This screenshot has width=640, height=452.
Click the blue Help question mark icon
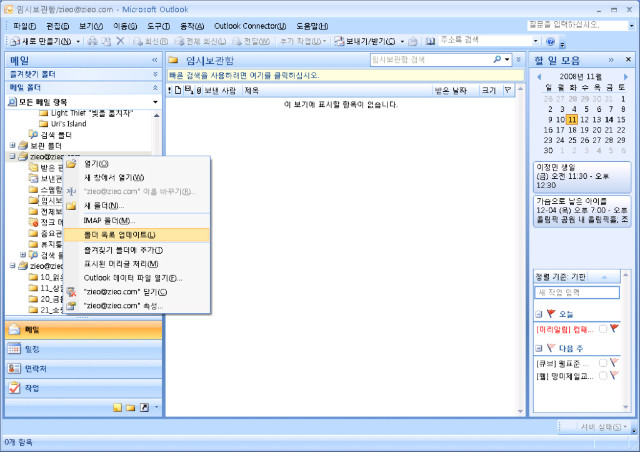point(550,41)
